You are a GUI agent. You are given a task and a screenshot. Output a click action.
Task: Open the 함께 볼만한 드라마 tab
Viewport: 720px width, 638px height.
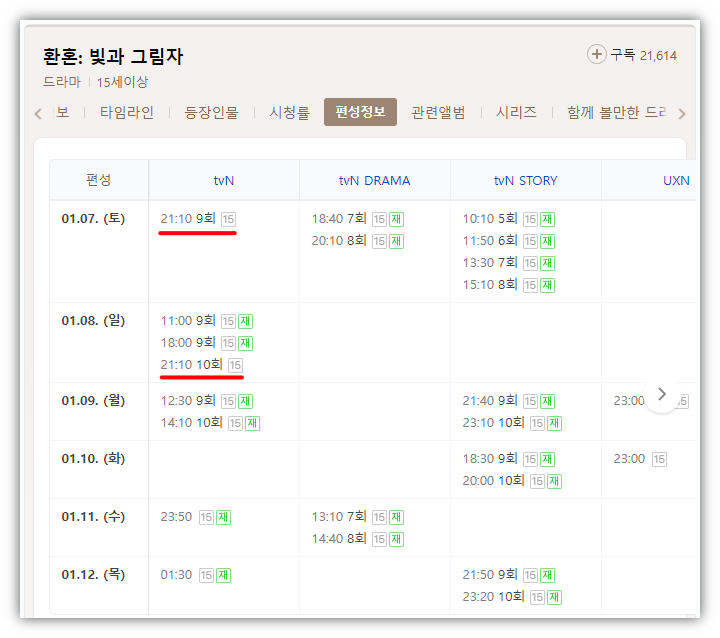coord(616,113)
